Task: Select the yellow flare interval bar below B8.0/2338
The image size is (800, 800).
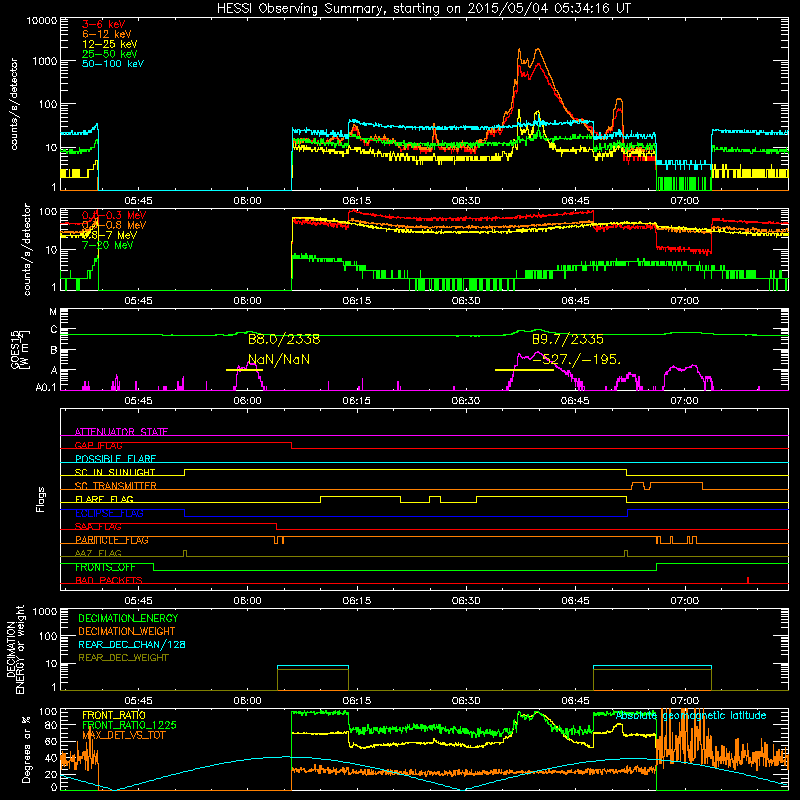Action: coord(244,370)
